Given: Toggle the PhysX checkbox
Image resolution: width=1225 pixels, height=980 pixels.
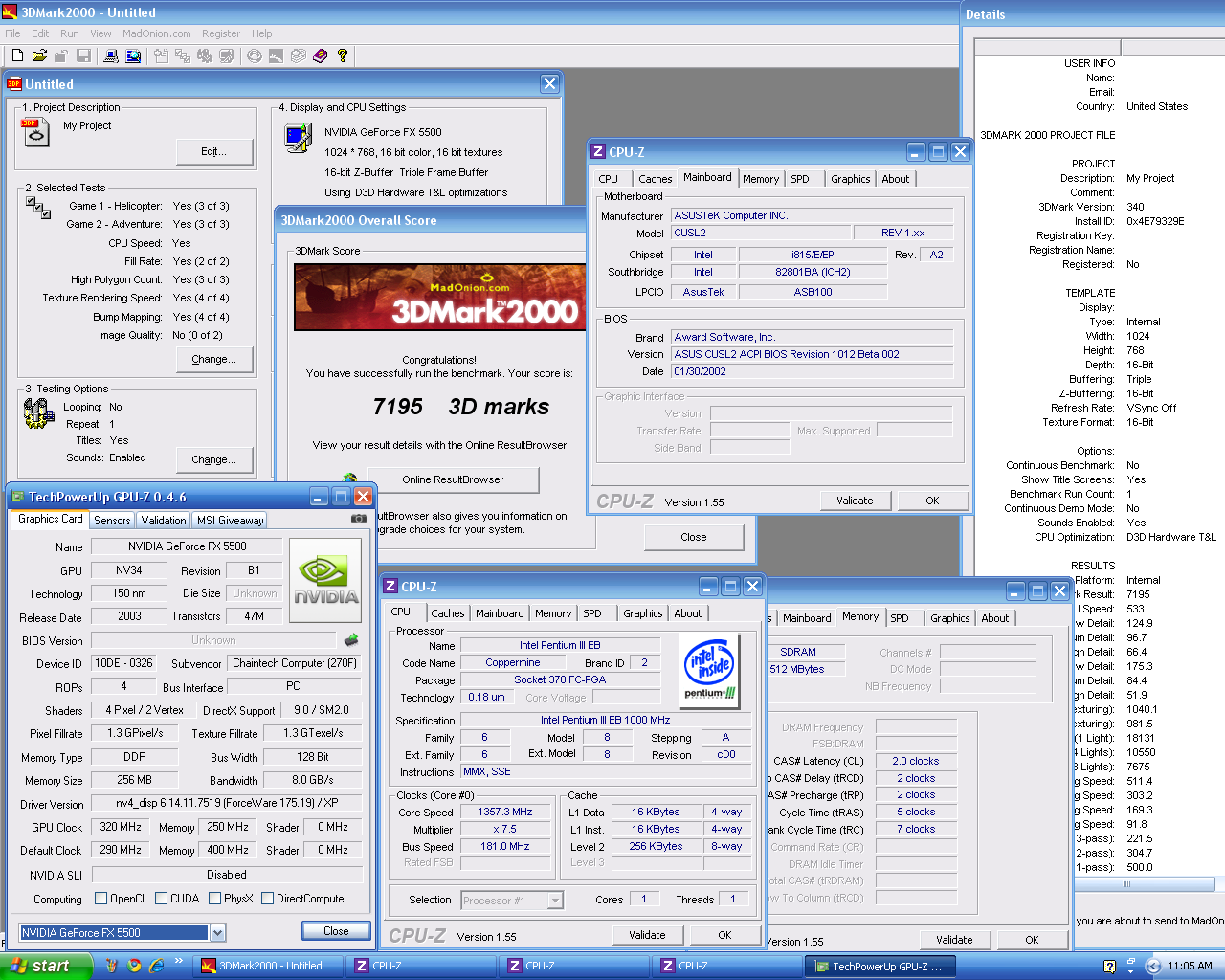Looking at the screenshot, I should click(214, 899).
